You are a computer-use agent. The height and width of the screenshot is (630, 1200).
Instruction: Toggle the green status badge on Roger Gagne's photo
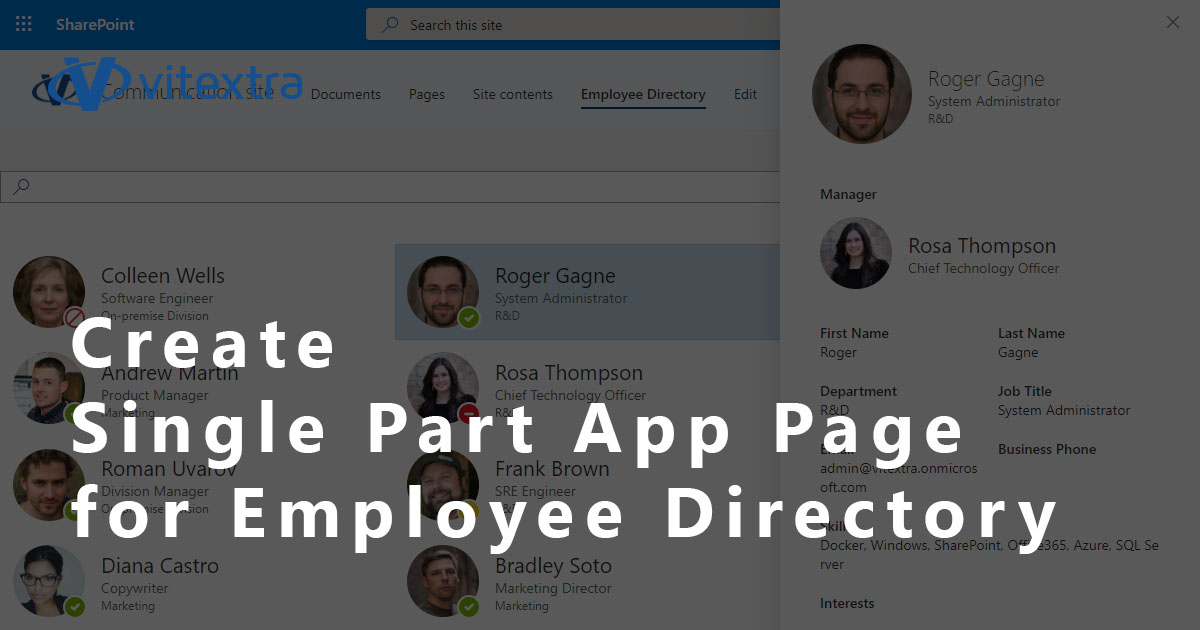click(467, 318)
